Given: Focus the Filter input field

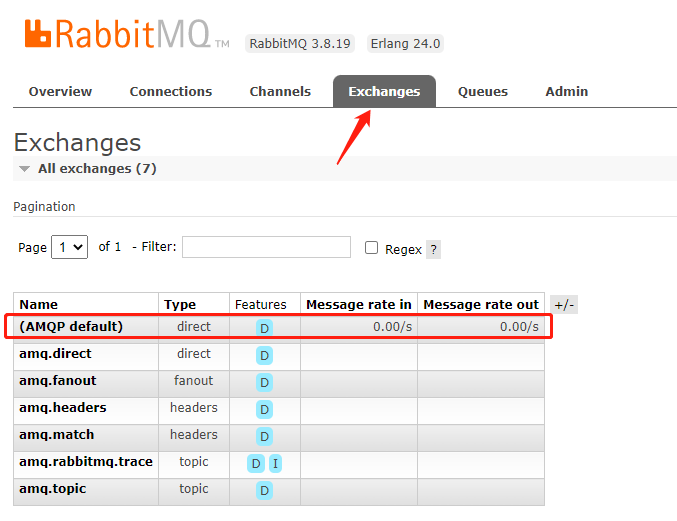Looking at the screenshot, I should 266,247.
